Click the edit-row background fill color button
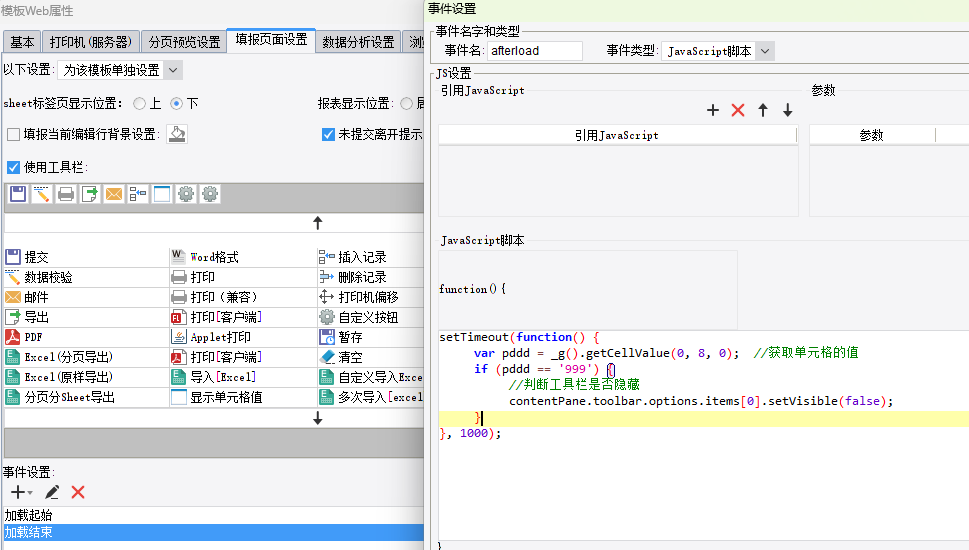Screen dimensions: 969x550 177,134
